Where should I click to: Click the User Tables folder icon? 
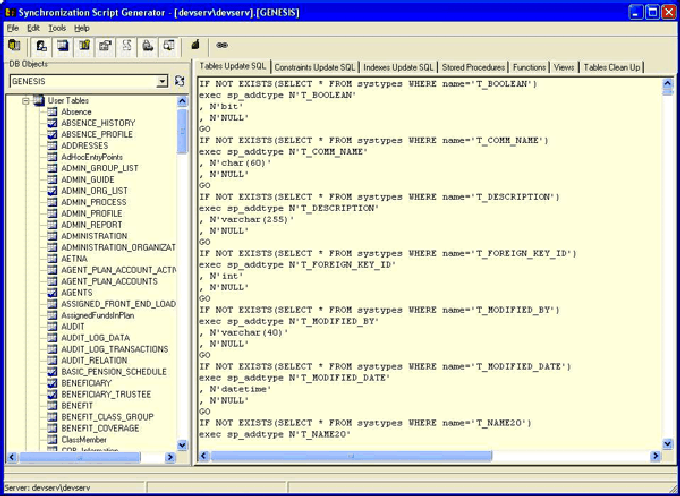coord(39,101)
